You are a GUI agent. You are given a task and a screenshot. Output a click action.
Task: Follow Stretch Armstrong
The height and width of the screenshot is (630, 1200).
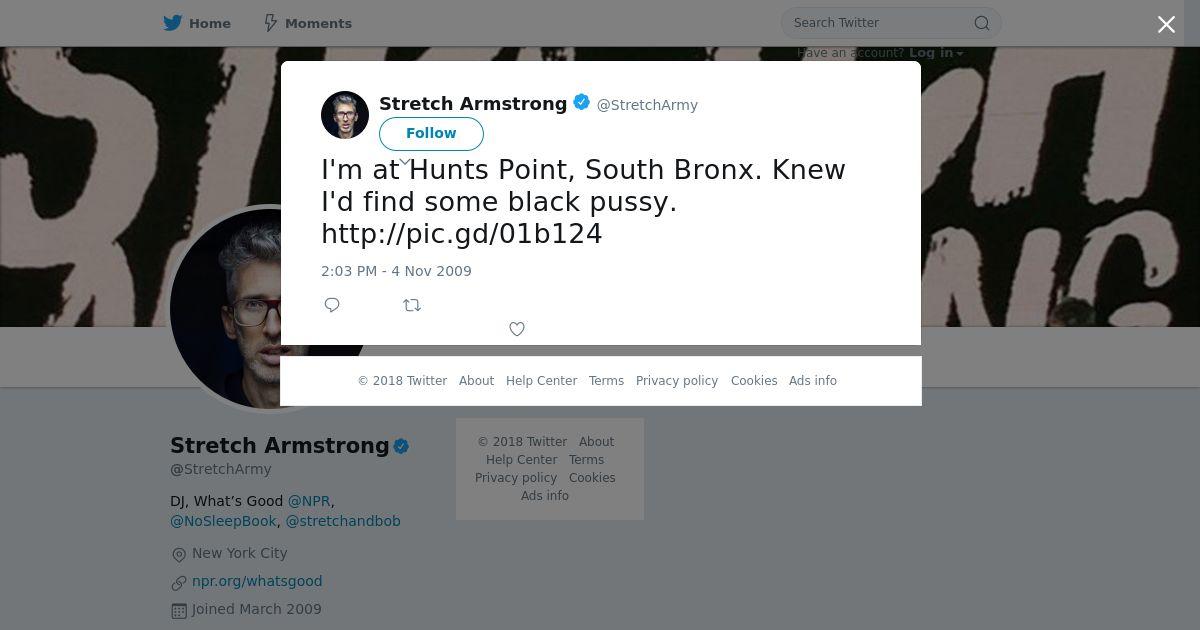coord(431,133)
